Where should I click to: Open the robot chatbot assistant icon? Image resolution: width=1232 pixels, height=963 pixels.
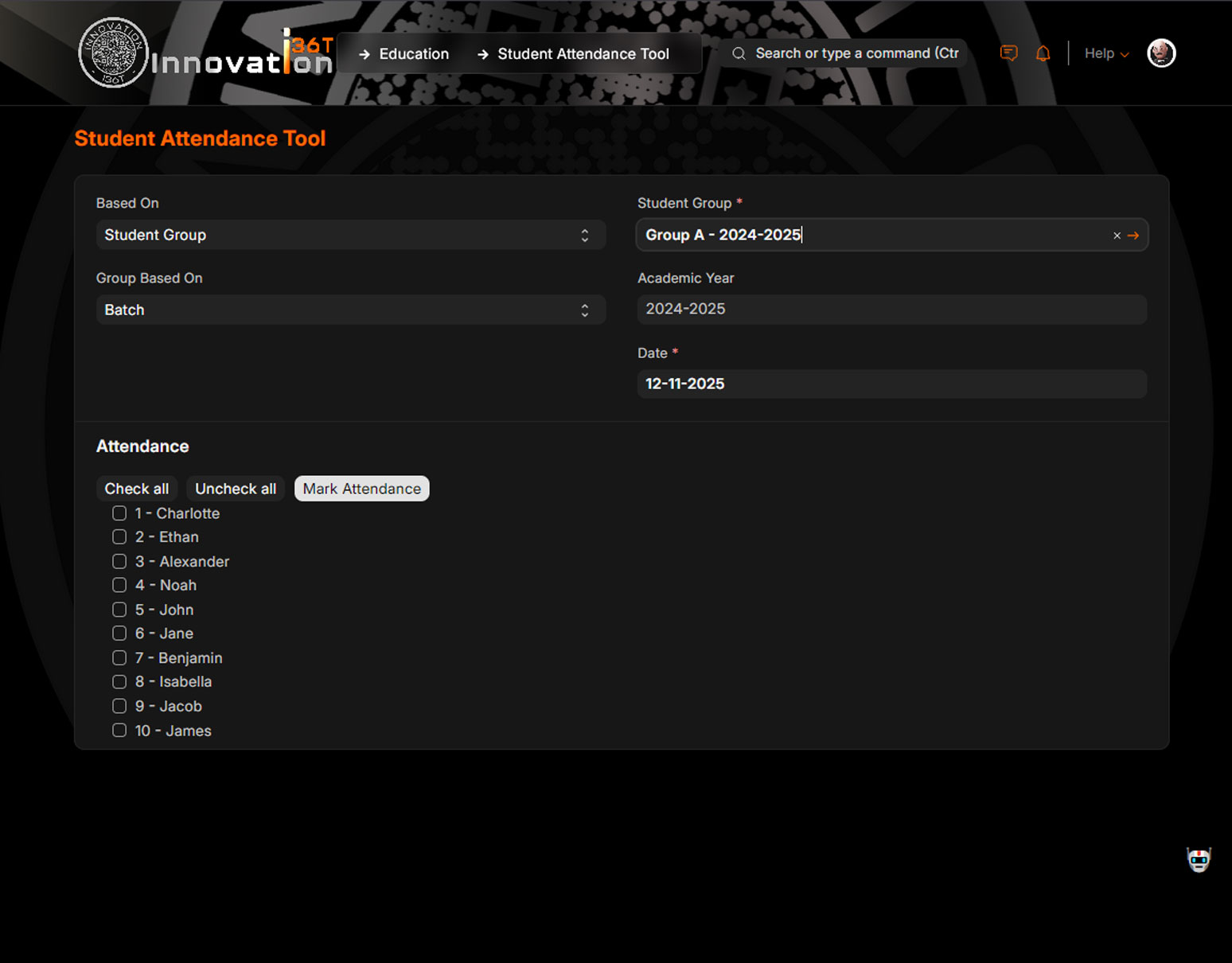pos(1199,860)
